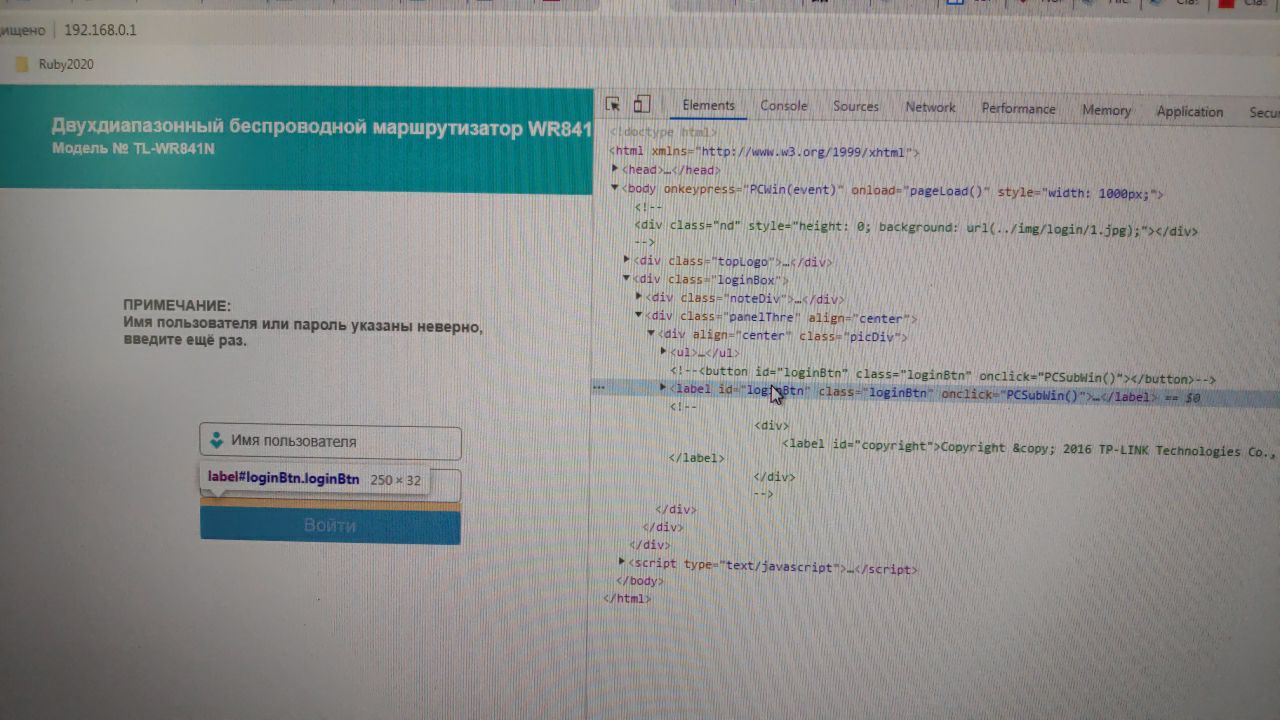Click the Войти login button

(330, 526)
